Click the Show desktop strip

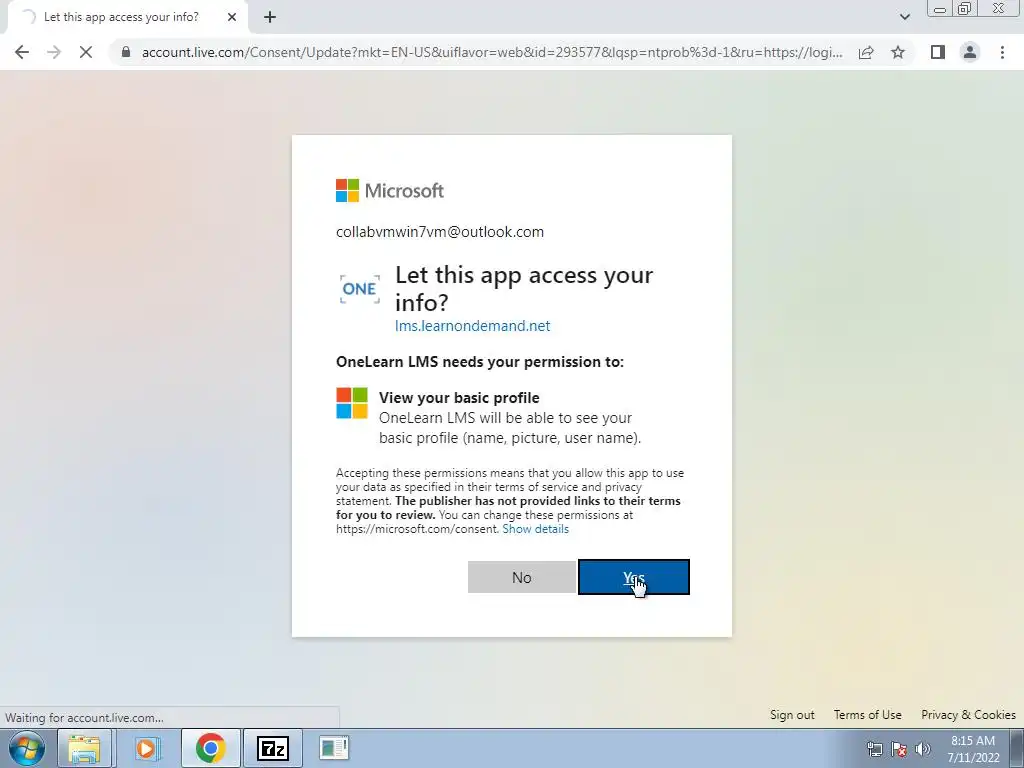pos(1017,748)
